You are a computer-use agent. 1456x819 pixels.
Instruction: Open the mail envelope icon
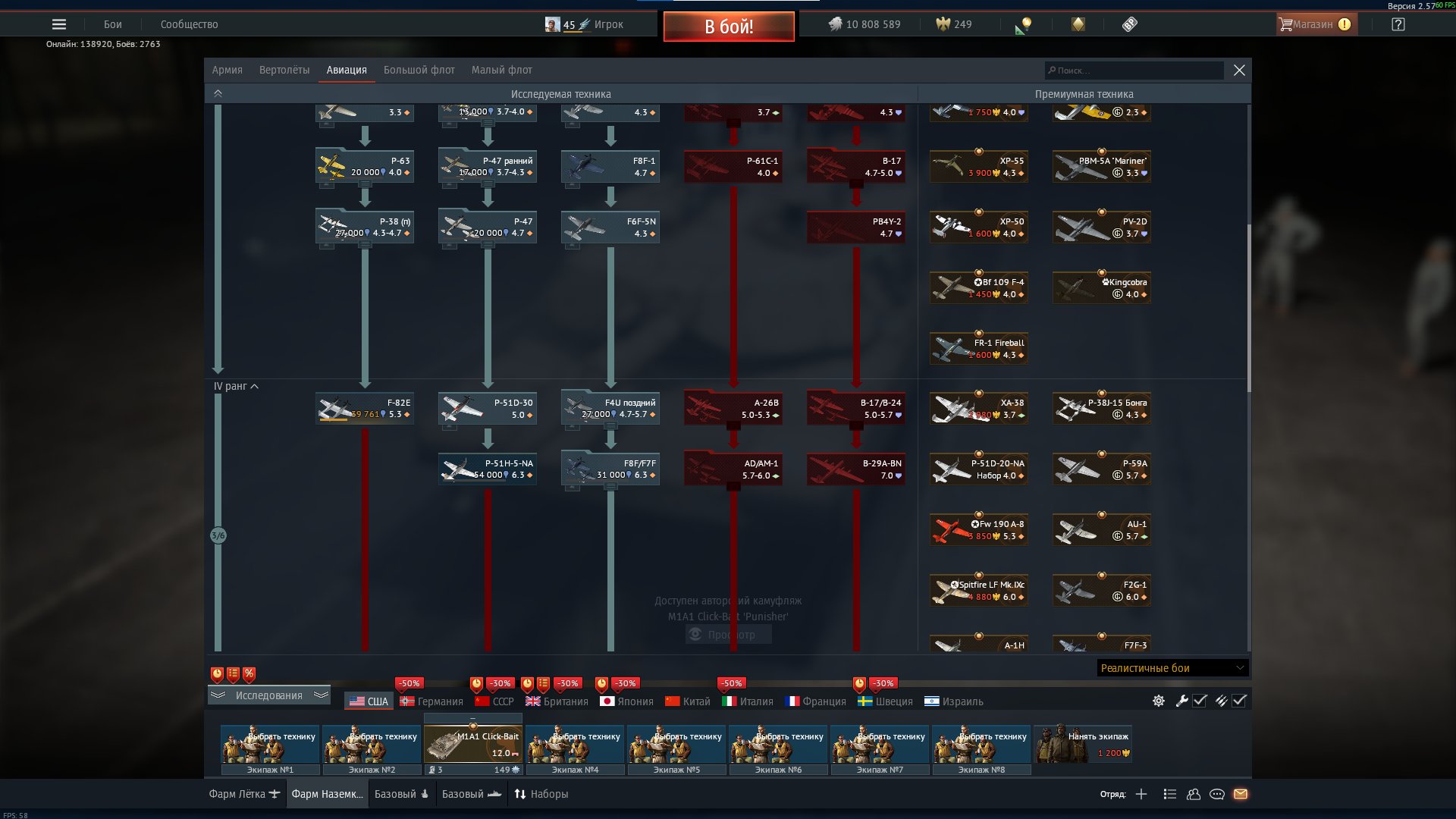pos(1241,794)
